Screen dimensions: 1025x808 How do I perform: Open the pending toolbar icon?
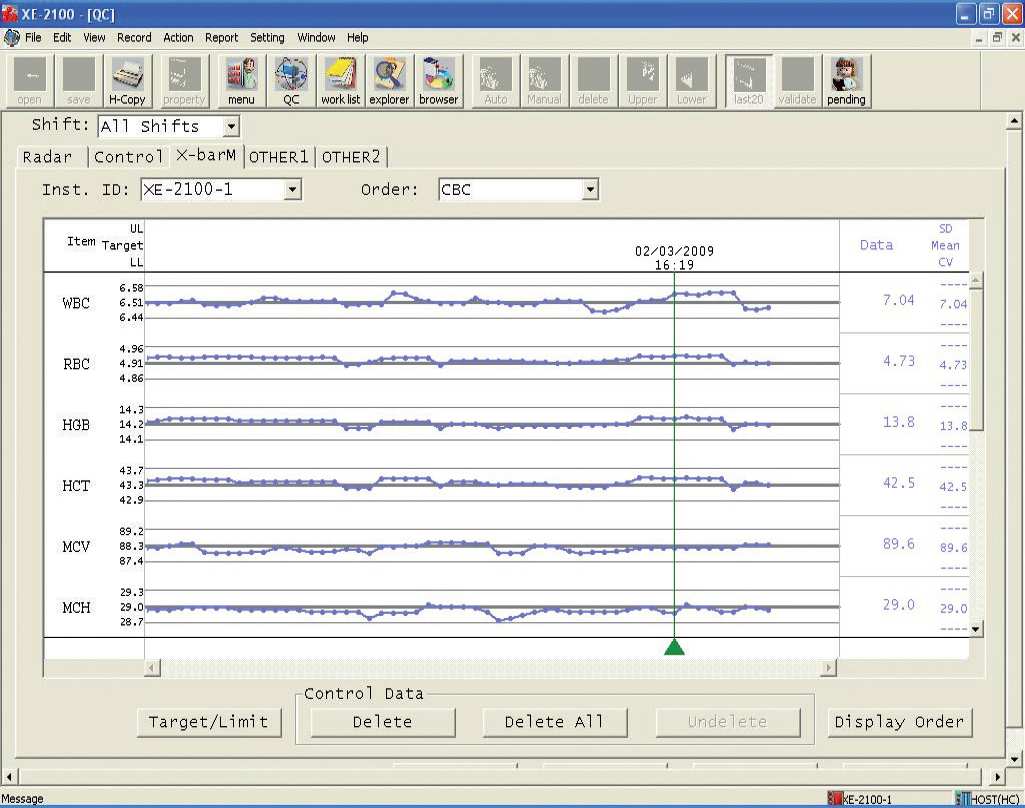pyautogui.click(x=847, y=81)
